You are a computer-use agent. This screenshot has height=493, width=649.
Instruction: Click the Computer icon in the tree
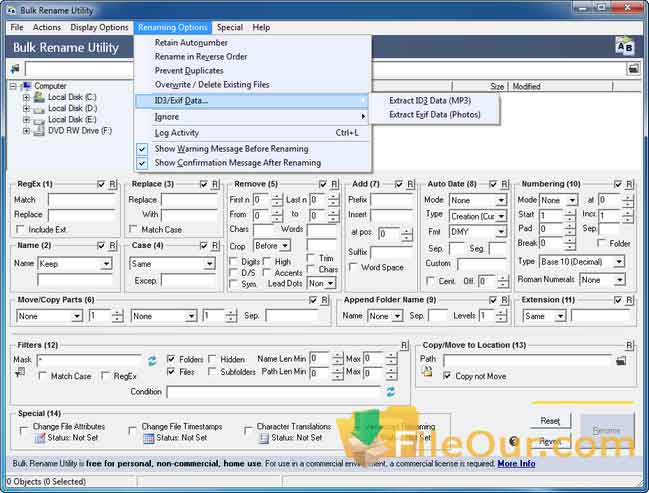point(27,86)
